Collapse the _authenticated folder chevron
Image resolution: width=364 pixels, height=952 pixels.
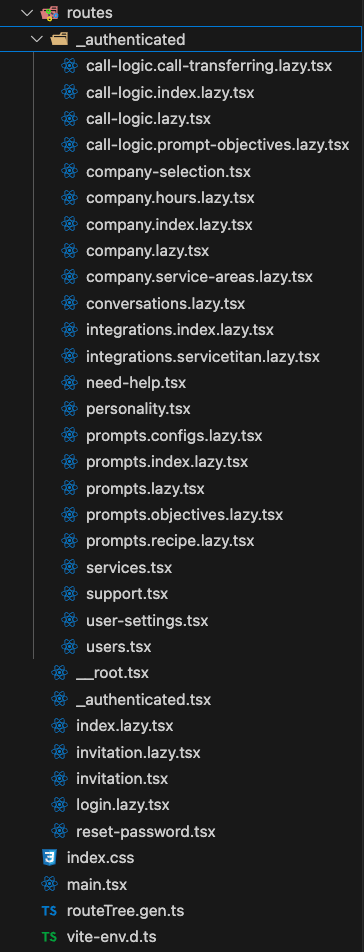38,39
